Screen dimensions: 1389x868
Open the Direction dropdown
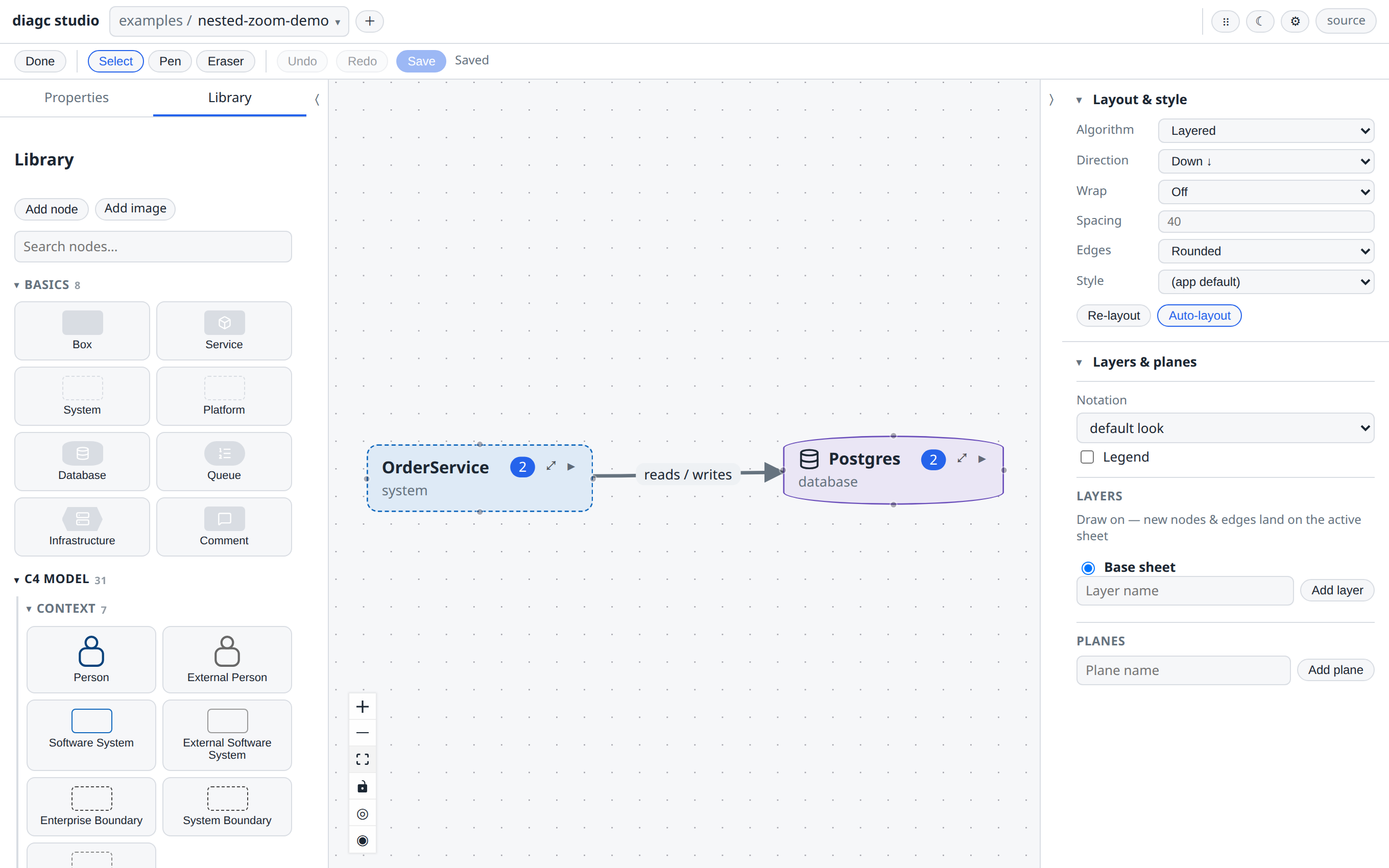click(1265, 161)
